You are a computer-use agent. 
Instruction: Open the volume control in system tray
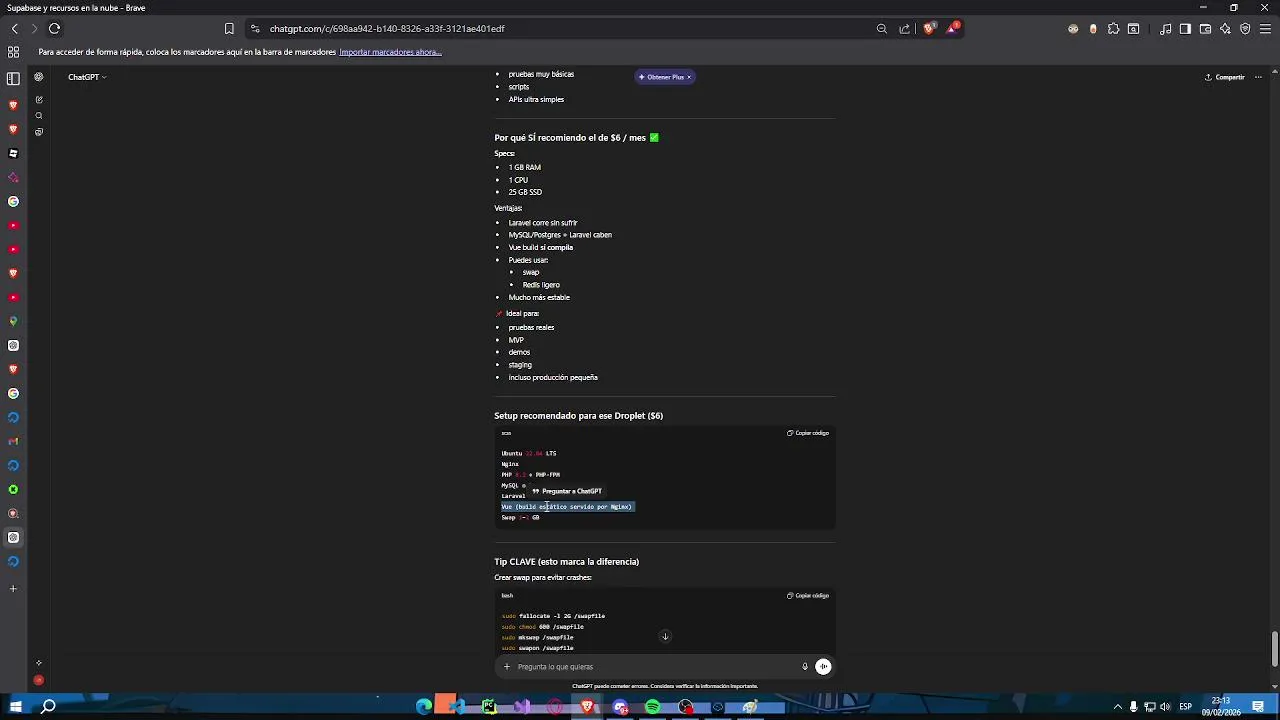[x=1165, y=707]
